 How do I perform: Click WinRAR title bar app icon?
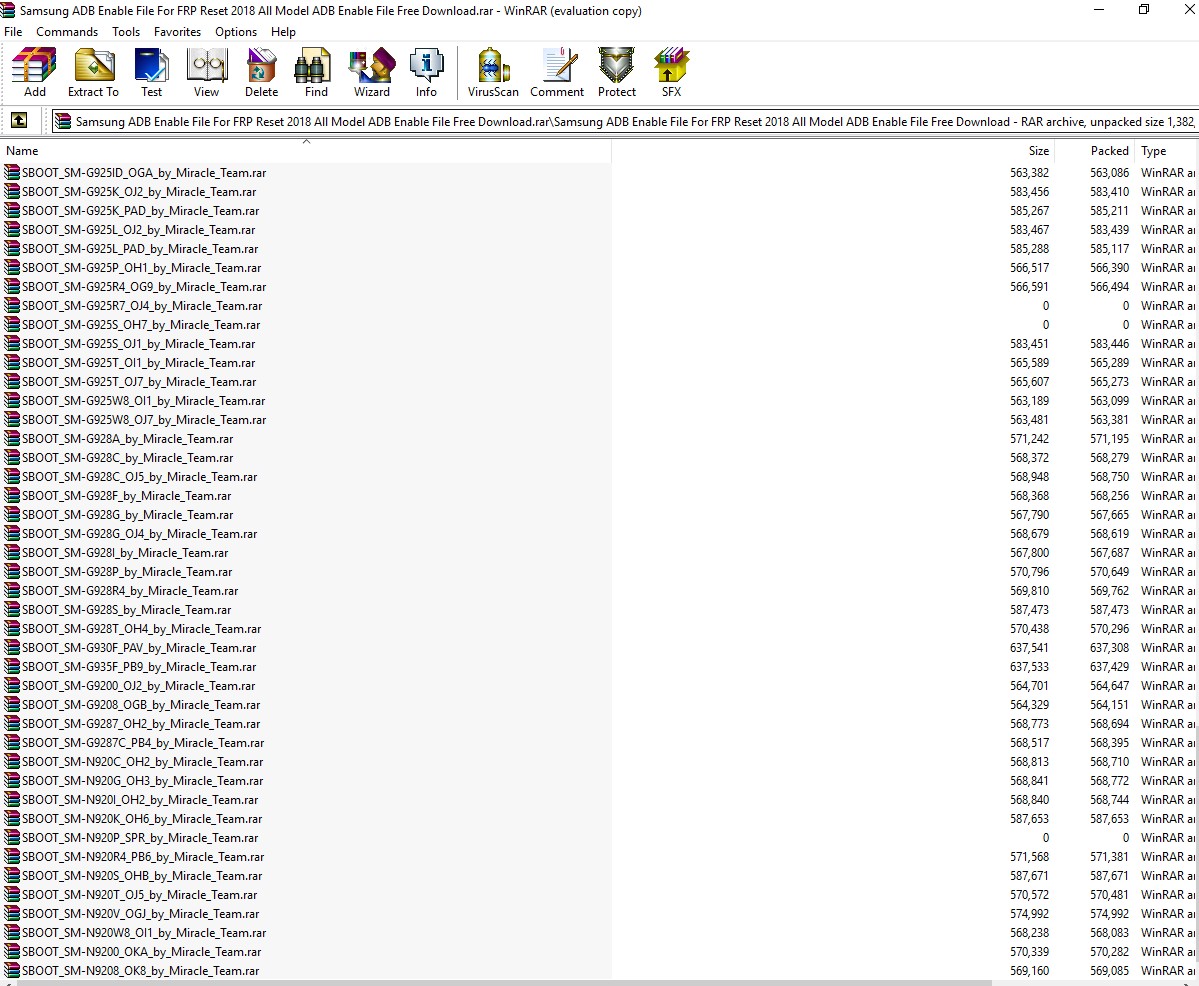click(8, 11)
